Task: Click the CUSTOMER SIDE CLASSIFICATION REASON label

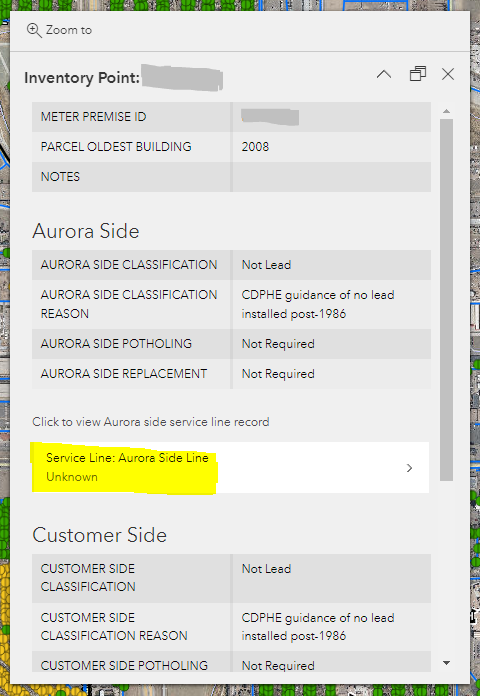Action: point(114,626)
